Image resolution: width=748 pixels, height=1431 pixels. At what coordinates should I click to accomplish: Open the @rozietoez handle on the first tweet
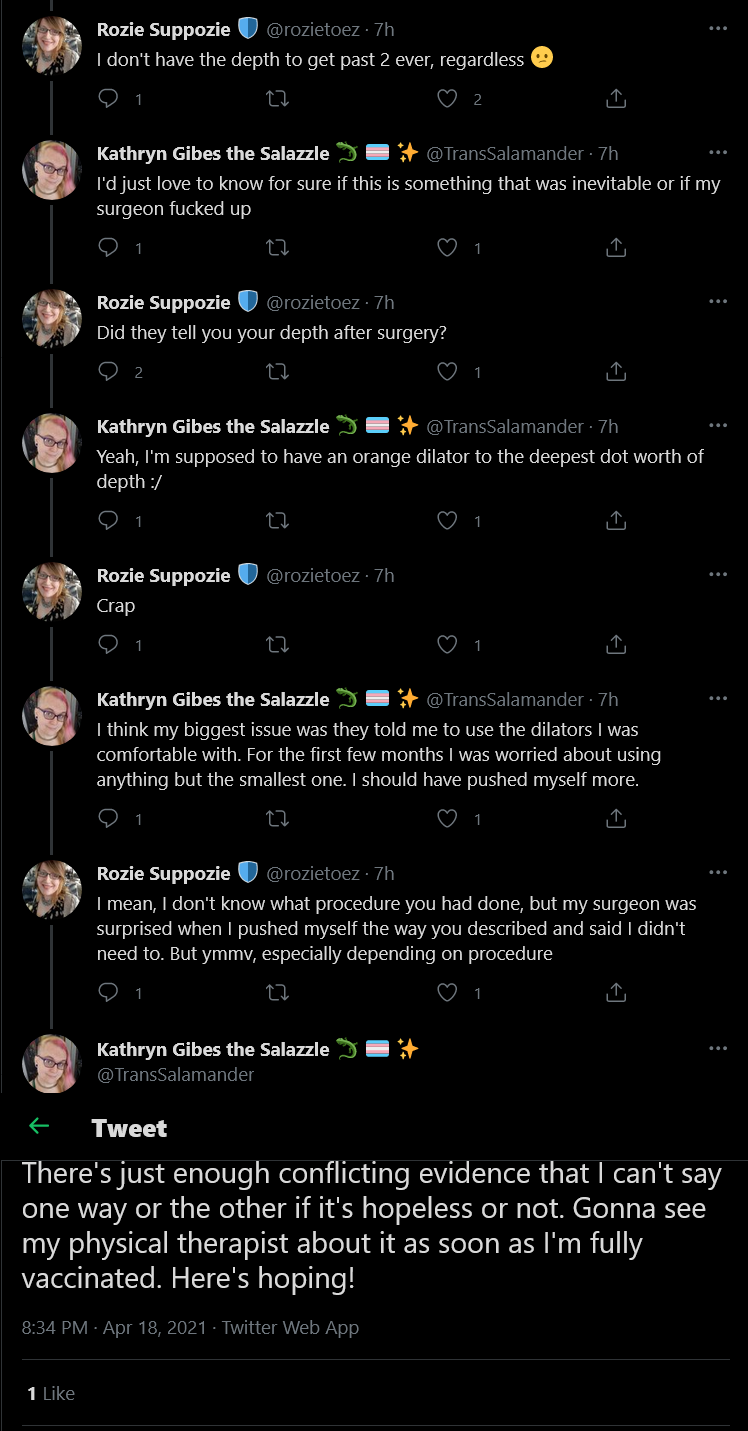click(x=313, y=30)
